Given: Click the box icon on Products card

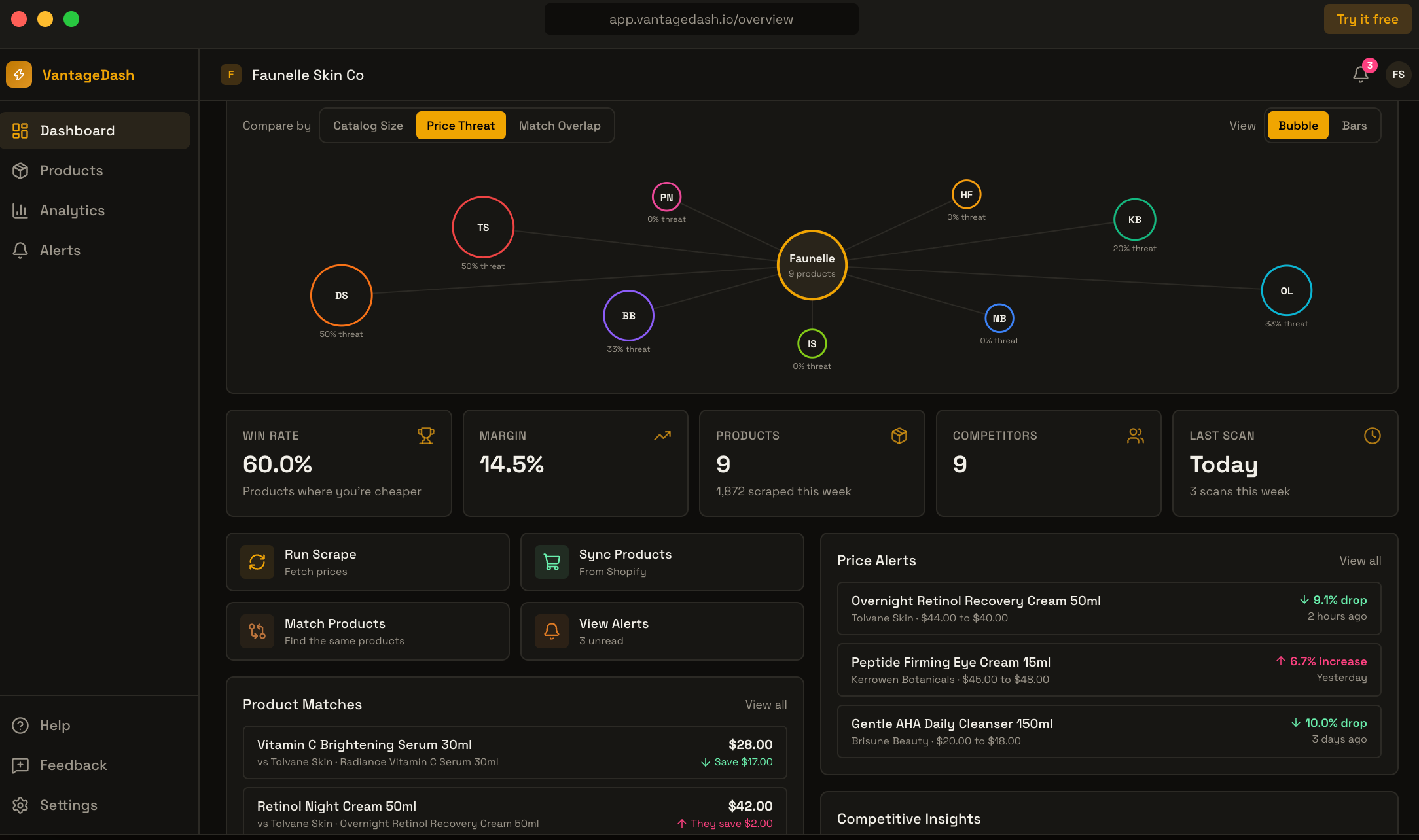Looking at the screenshot, I should click(x=899, y=436).
